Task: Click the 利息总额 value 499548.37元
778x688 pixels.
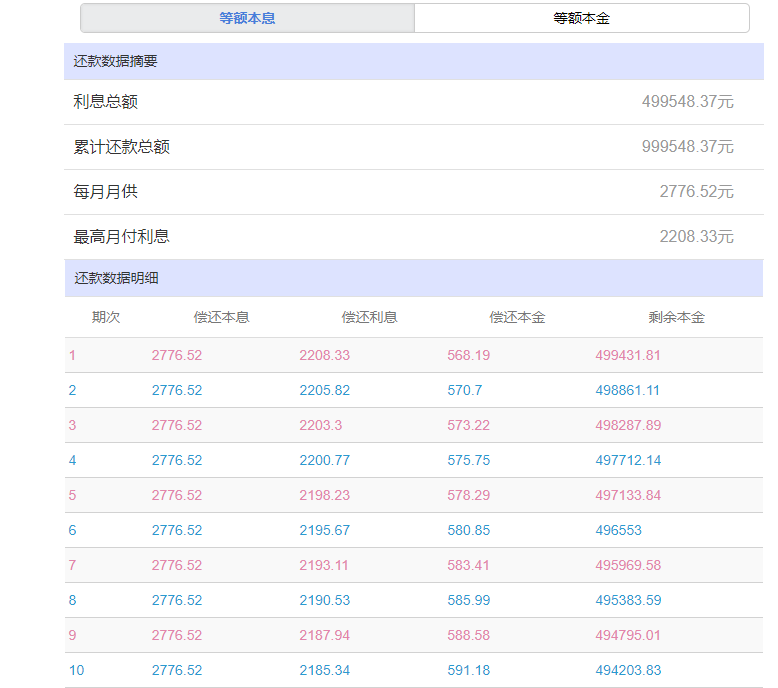Action: point(687,102)
